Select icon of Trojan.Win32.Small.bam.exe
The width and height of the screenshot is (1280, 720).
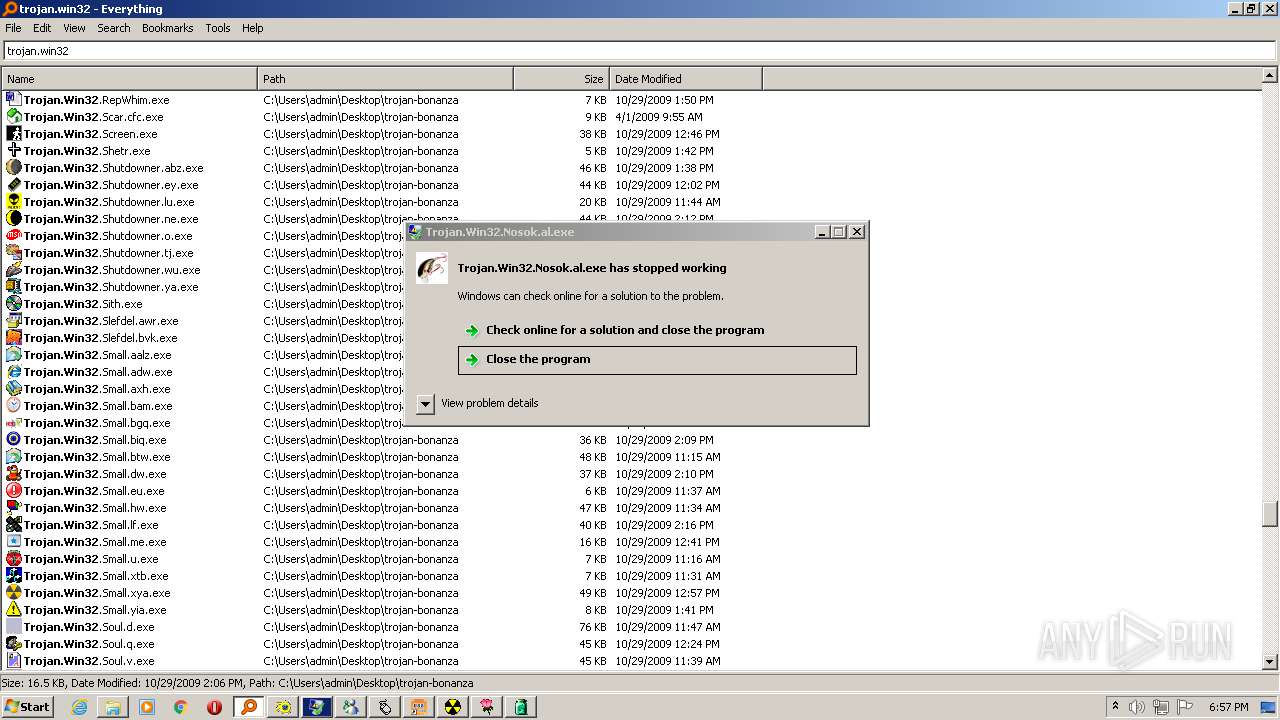14,406
